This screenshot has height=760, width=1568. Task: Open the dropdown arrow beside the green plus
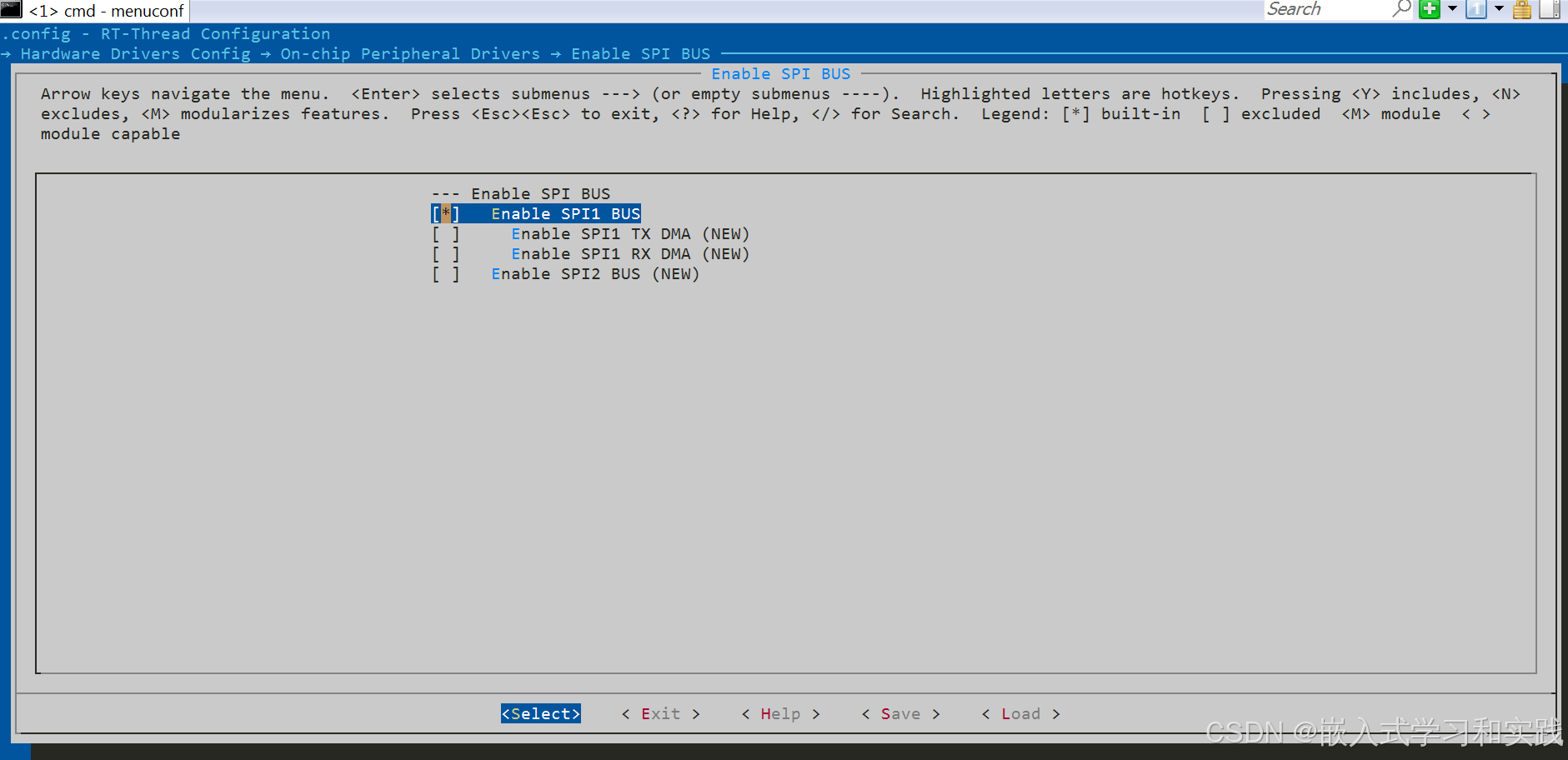[1452, 9]
